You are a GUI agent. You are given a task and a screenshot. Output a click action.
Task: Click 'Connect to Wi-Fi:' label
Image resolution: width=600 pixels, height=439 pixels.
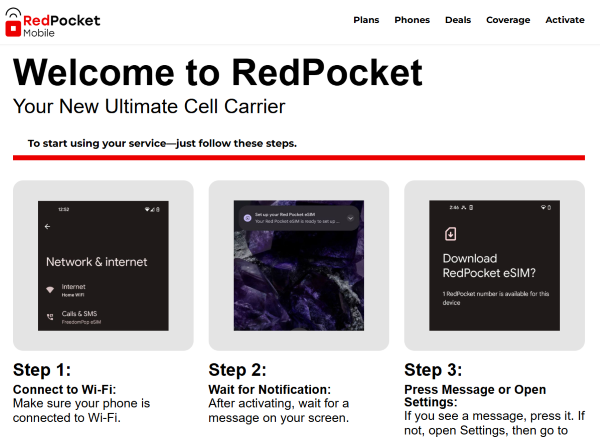pyautogui.click(x=64, y=390)
